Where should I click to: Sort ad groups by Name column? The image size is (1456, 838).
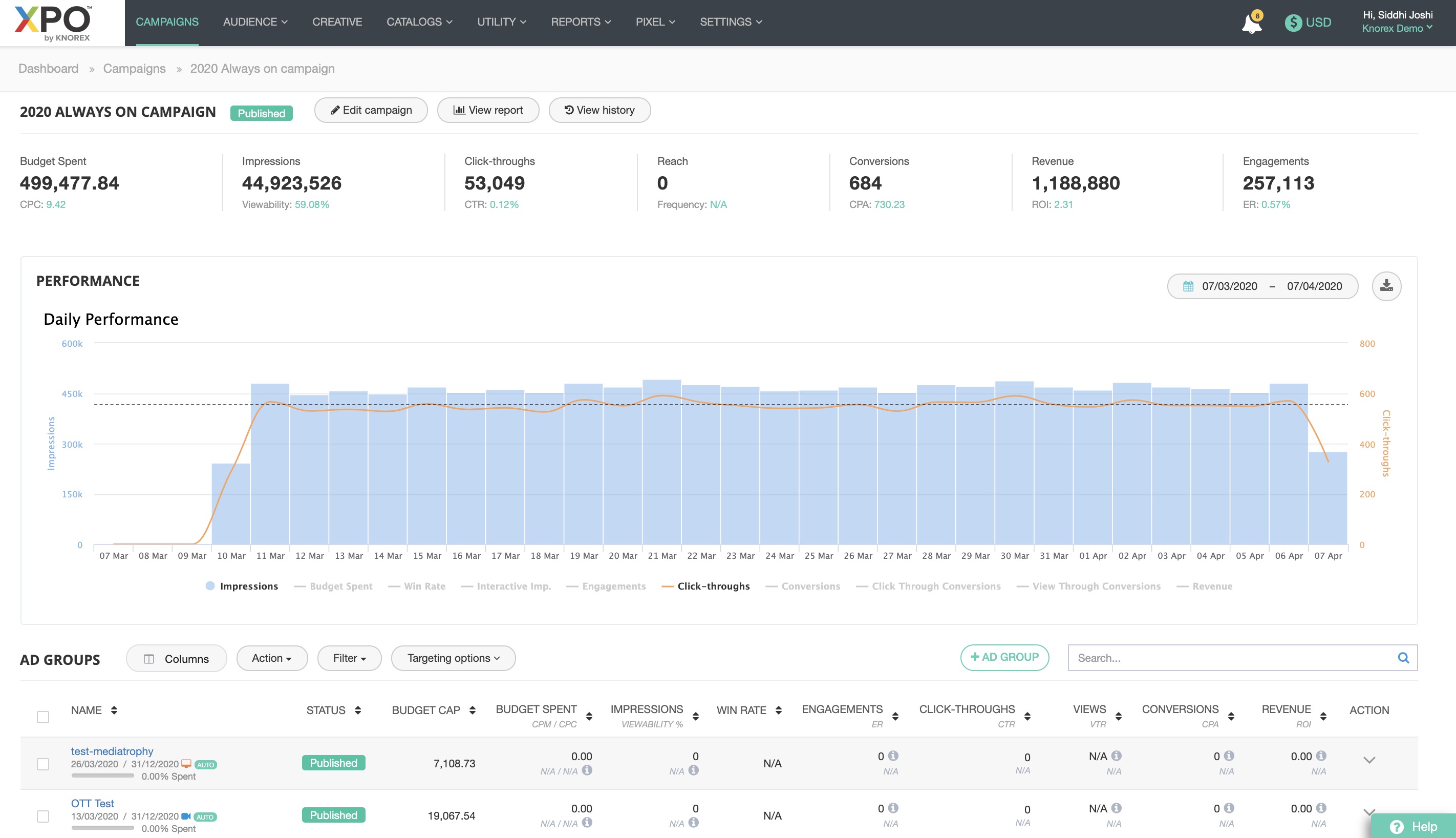pos(114,710)
